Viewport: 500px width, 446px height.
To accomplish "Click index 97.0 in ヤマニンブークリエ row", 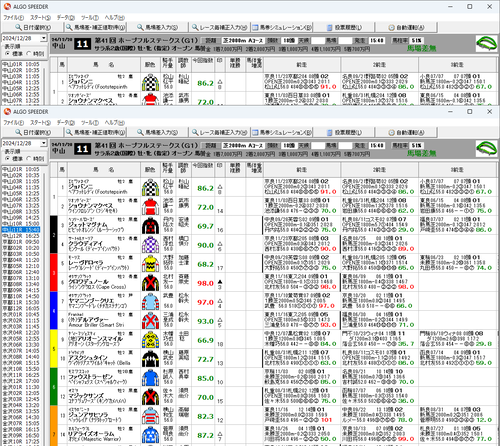I will pos(205,302).
